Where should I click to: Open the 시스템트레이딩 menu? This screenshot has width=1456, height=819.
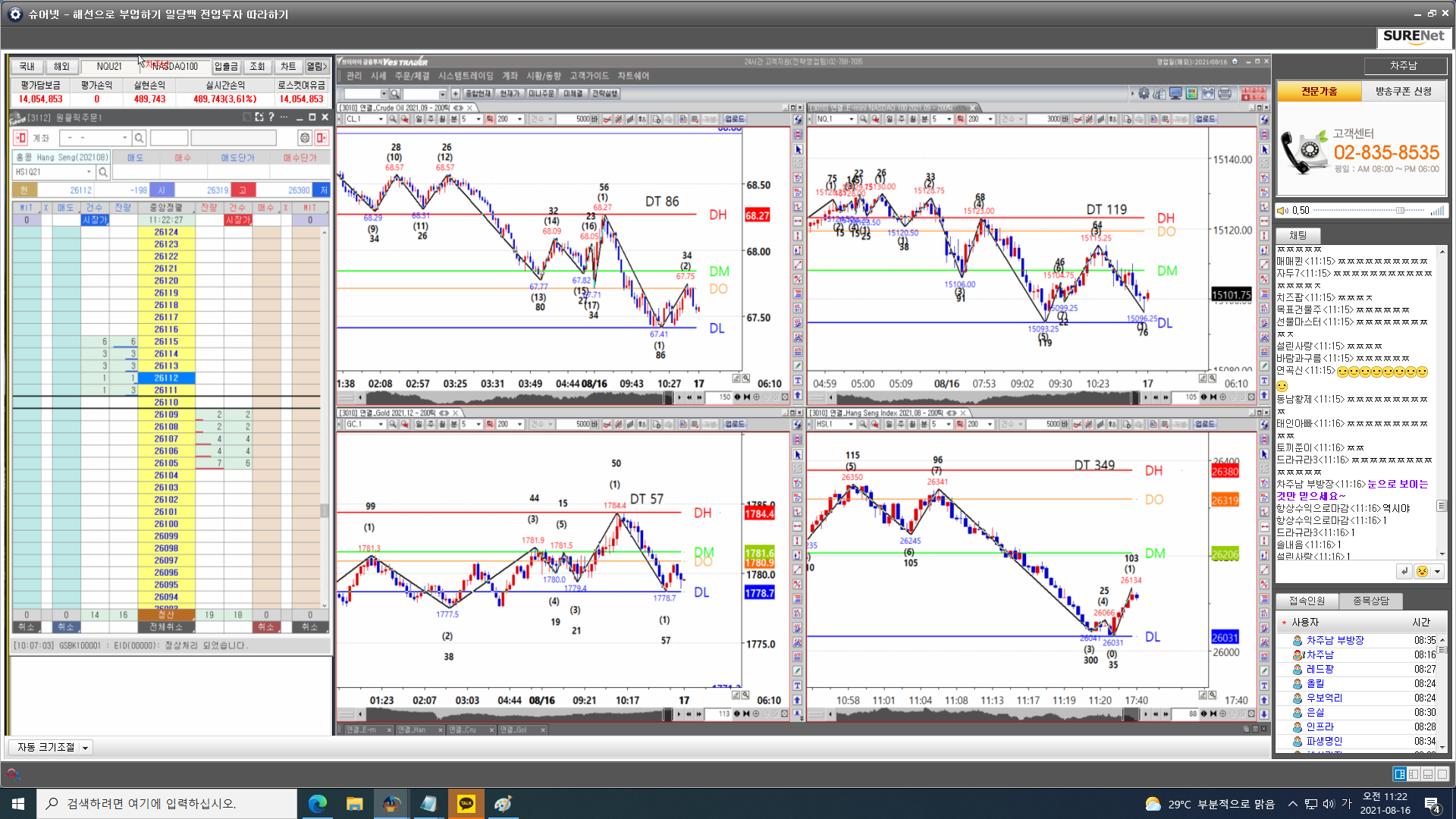coord(465,76)
